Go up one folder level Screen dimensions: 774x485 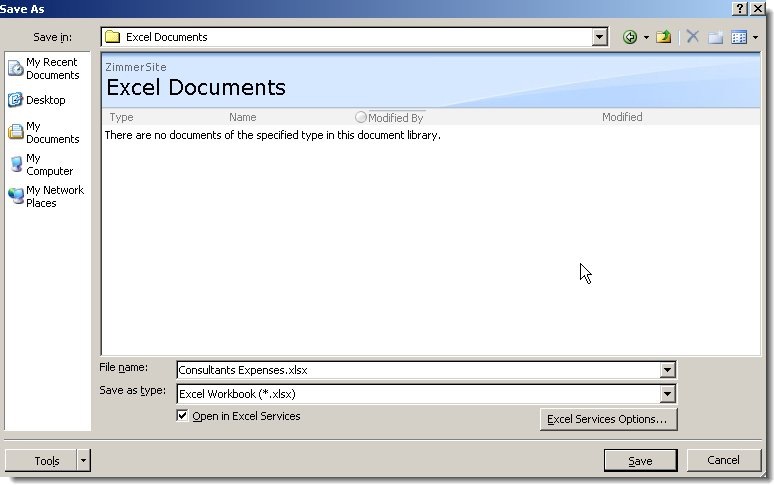[x=664, y=37]
